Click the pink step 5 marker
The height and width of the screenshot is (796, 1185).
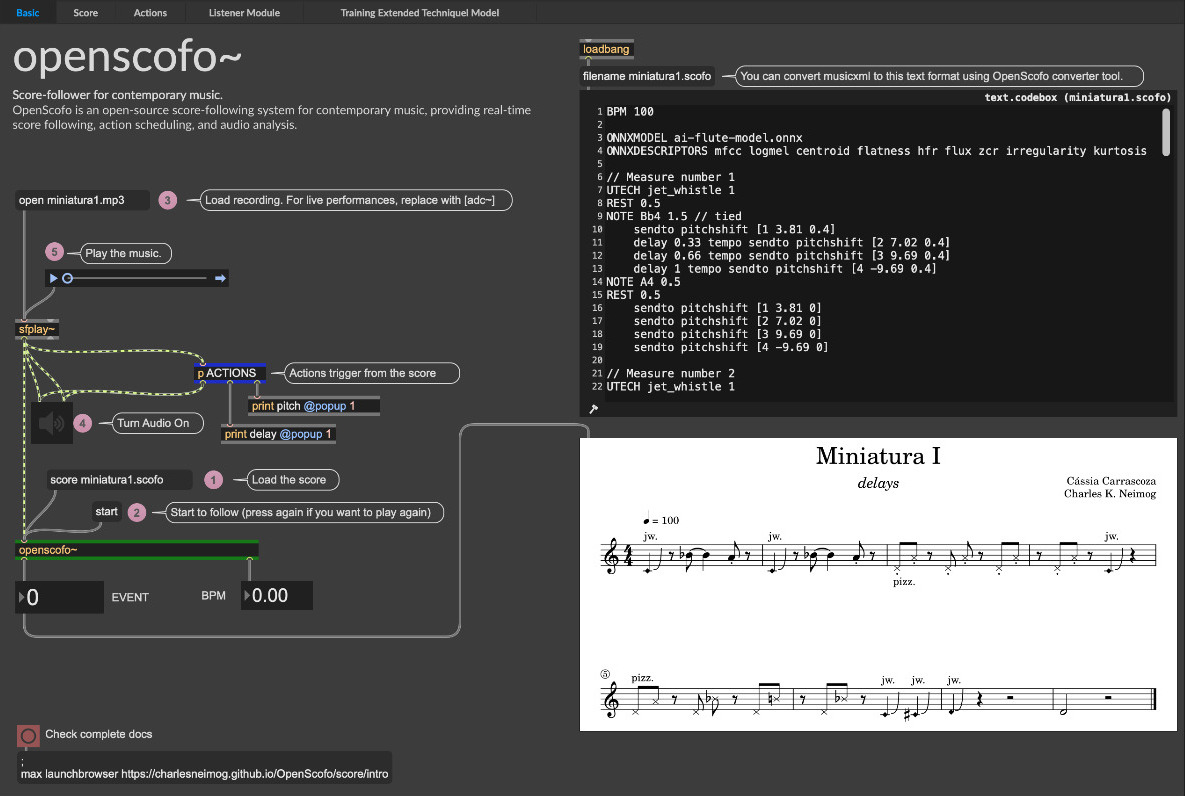(54, 252)
